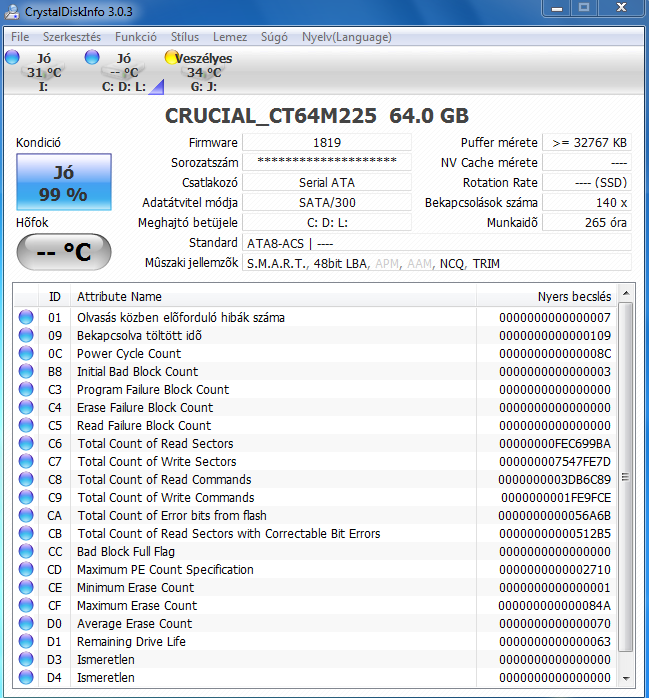
Task: Click the status orb for Remaining Drive Life
Action: [x=26, y=641]
